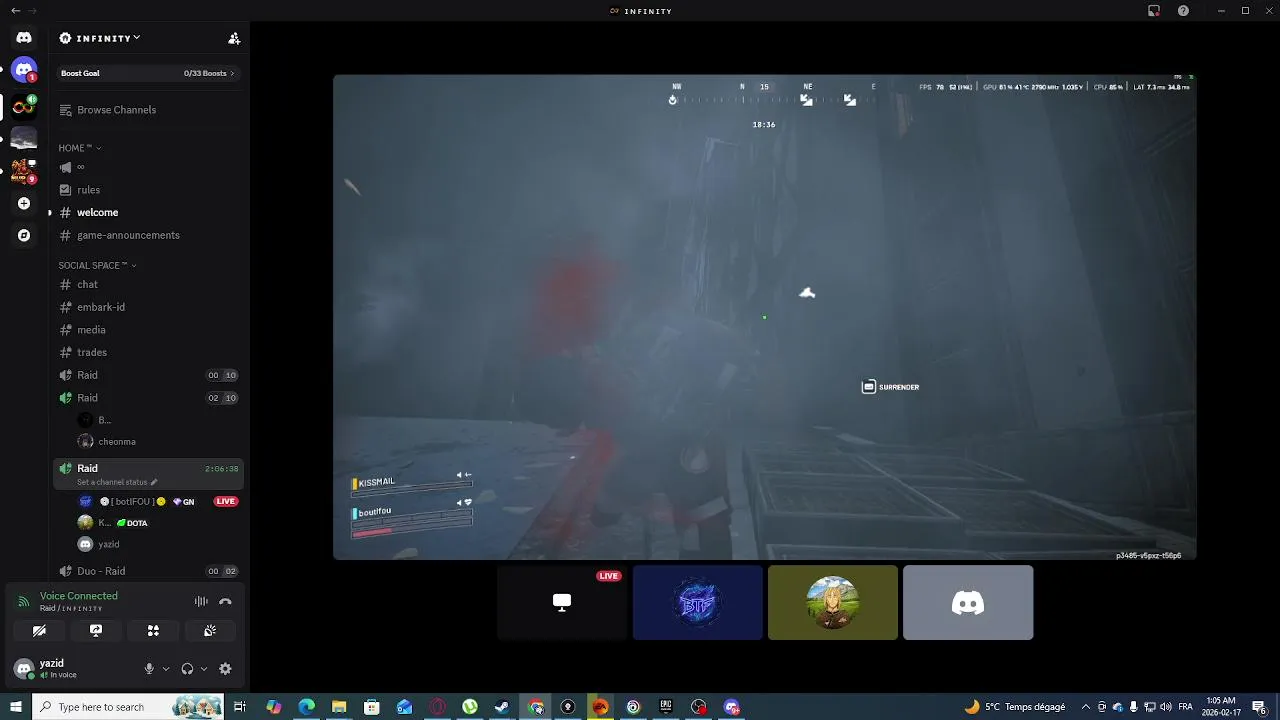The width and height of the screenshot is (1280, 720).
Task: Toggle the camera on or off
Action: click(x=39, y=631)
